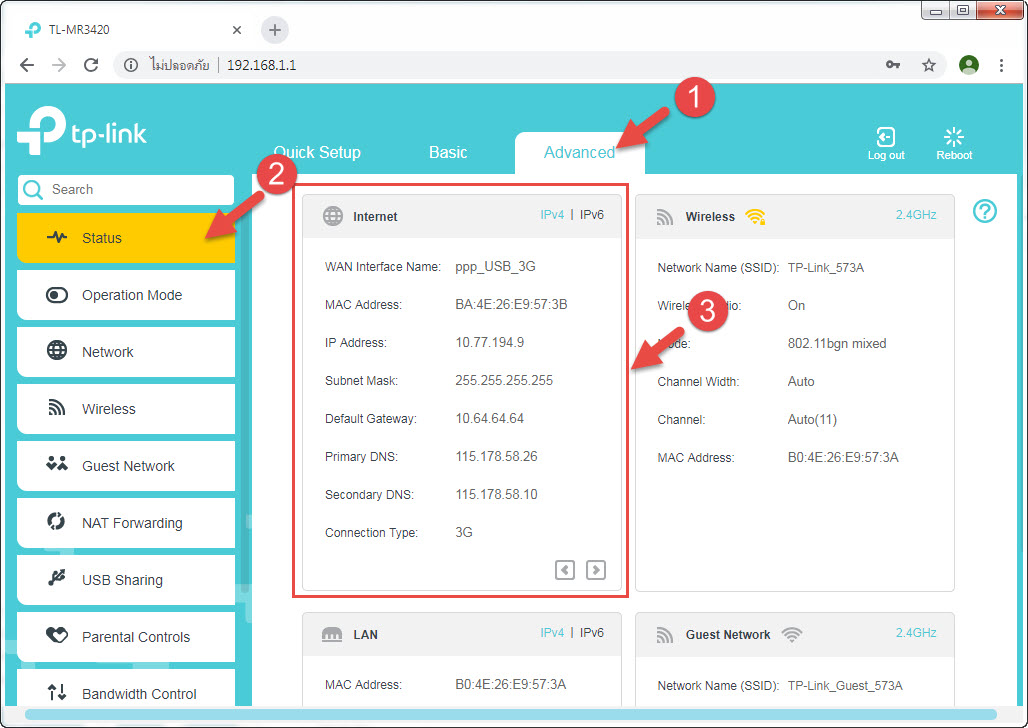Close the TL-MR3420 browser tab

click(237, 30)
